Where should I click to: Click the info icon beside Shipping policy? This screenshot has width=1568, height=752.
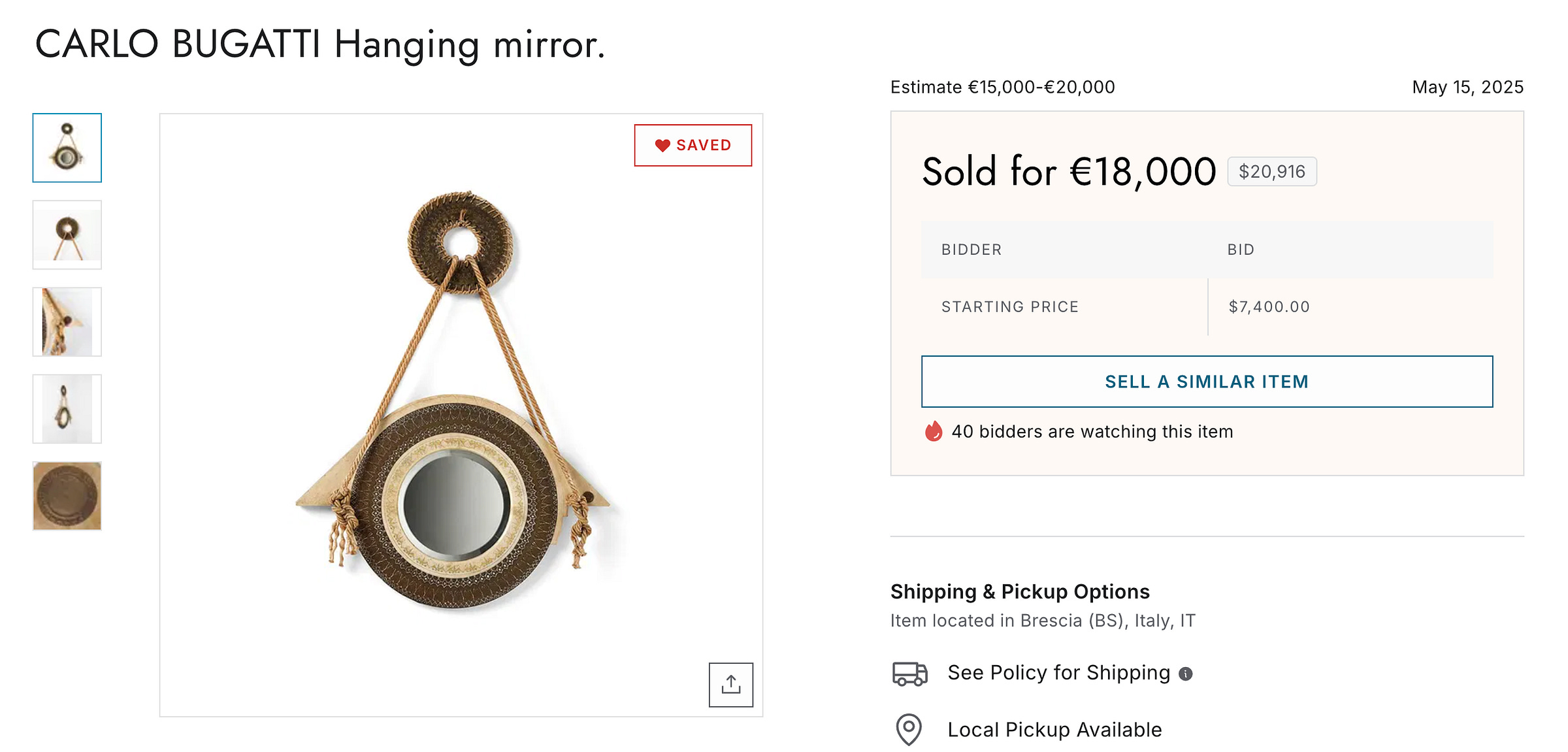1186,674
